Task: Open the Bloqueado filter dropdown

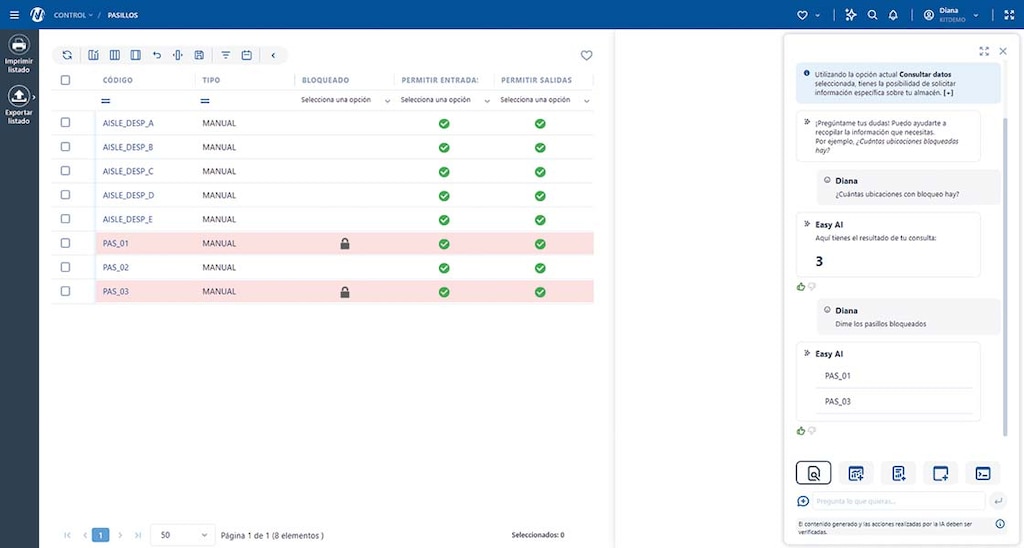Action: click(342, 100)
